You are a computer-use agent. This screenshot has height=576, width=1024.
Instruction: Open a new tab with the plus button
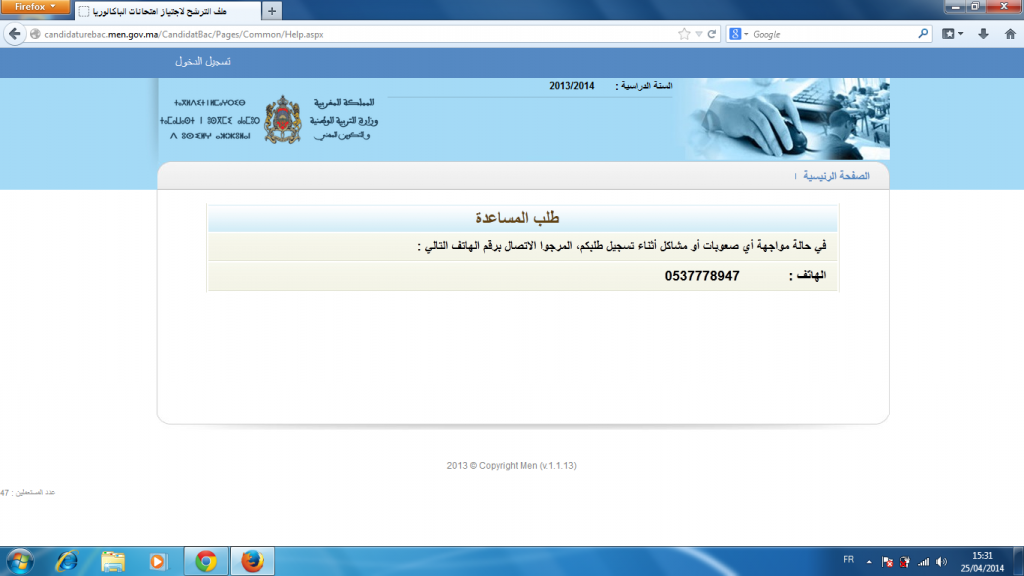(x=272, y=11)
